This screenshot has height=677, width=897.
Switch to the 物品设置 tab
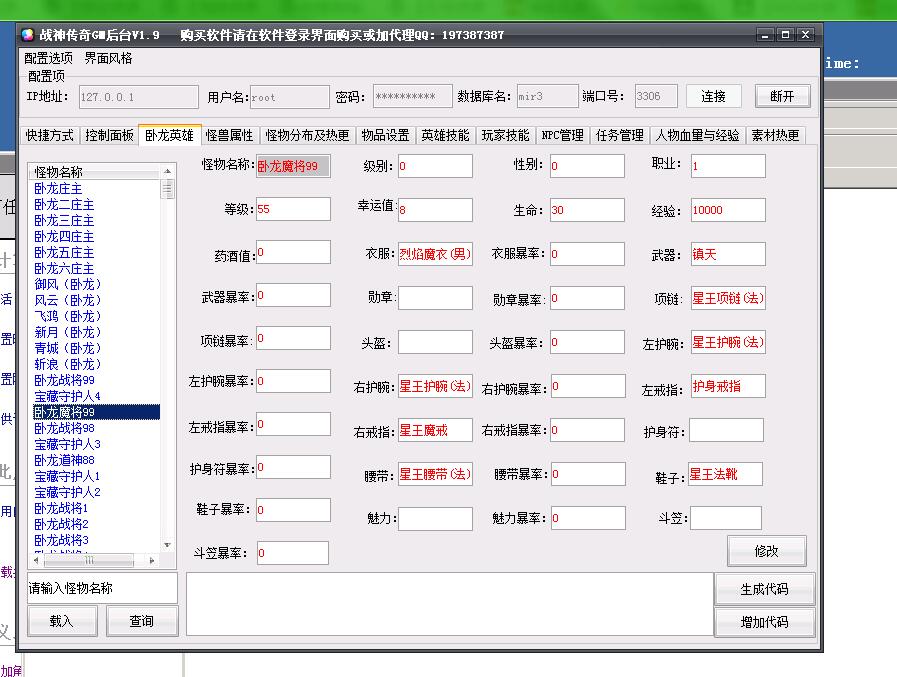point(385,135)
